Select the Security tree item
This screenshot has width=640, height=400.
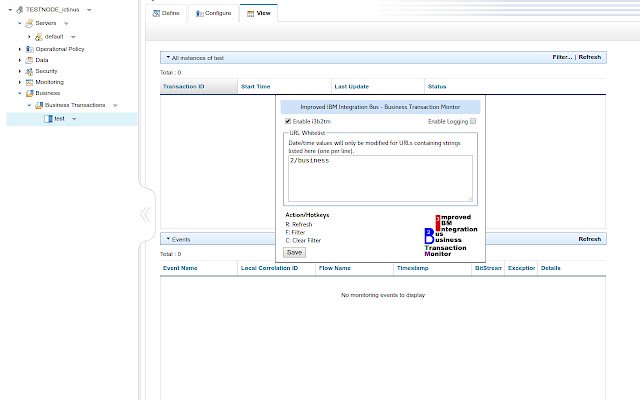tap(46, 71)
